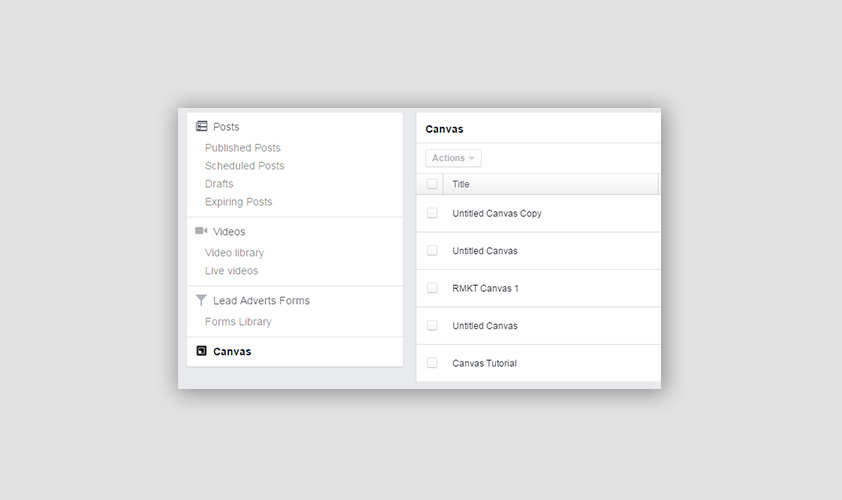
Task: Open the Untitled Canvas Copy entry
Action: (x=497, y=213)
